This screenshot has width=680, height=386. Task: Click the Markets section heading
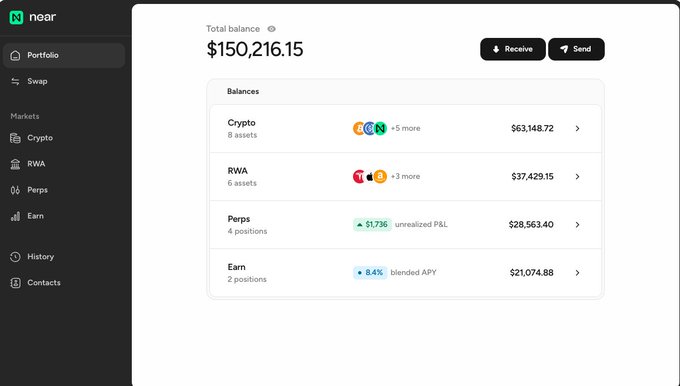pos(25,116)
